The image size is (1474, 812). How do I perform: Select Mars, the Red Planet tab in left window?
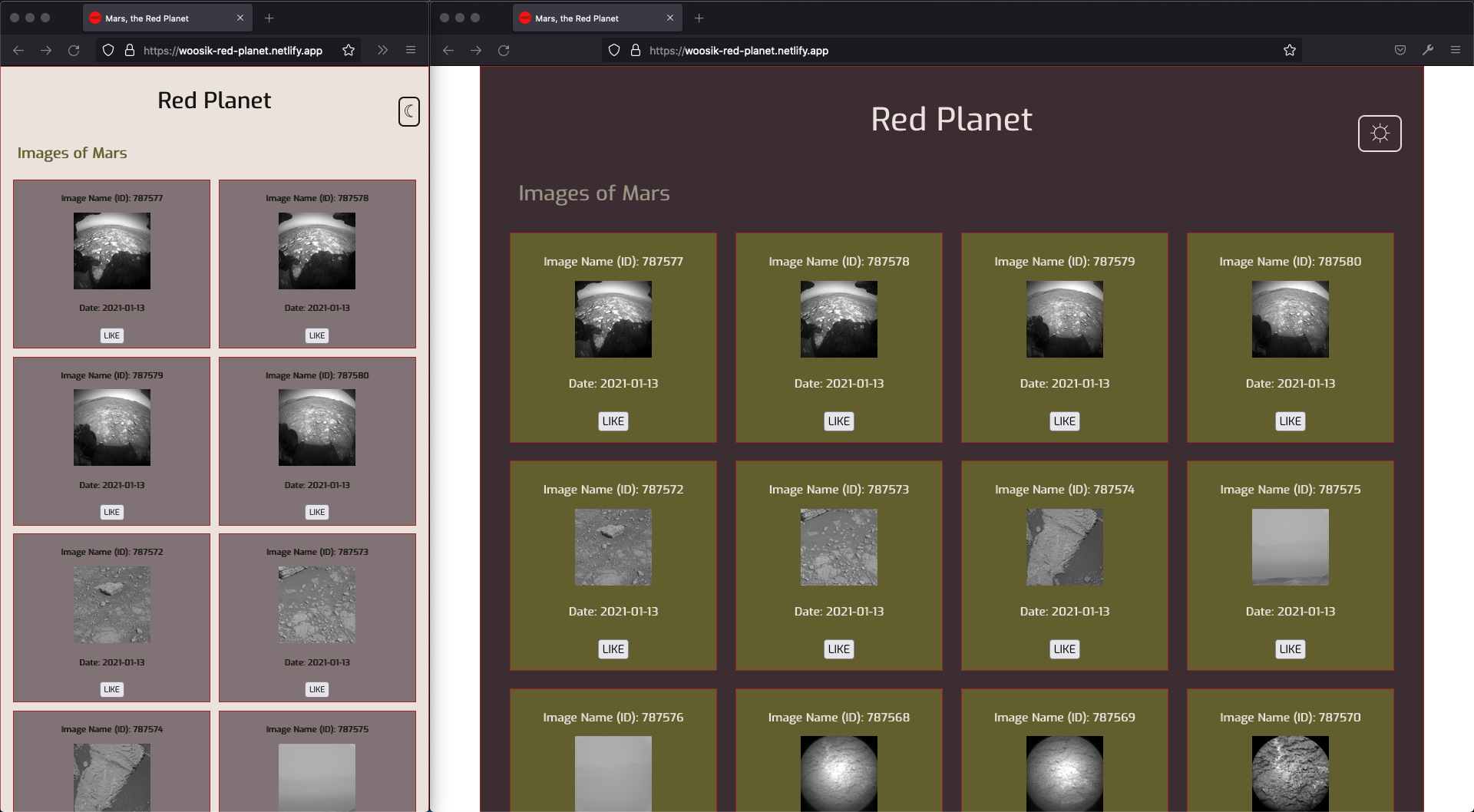[x=167, y=18]
